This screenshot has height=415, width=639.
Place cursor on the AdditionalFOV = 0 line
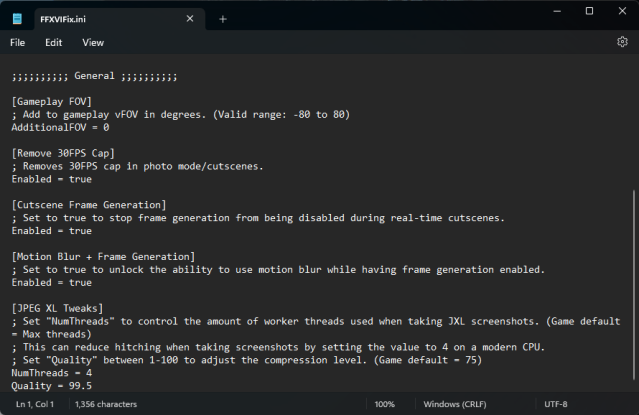click(60, 127)
